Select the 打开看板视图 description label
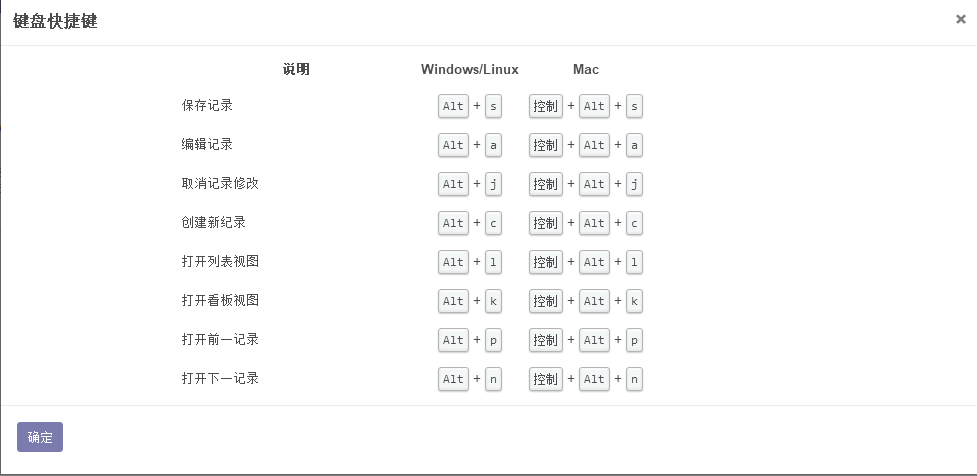Image resolution: width=977 pixels, height=476 pixels. (x=220, y=300)
